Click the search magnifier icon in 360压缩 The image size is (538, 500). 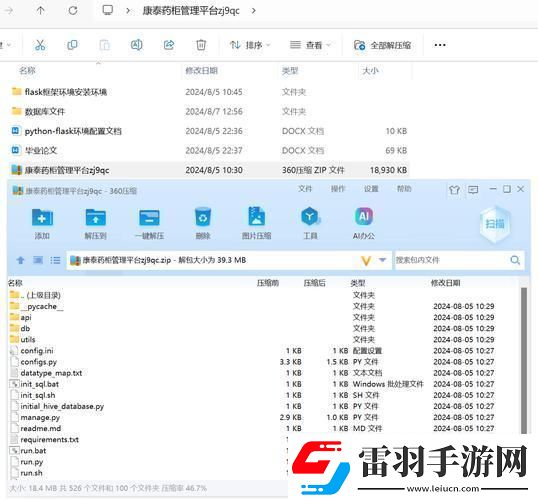515,260
